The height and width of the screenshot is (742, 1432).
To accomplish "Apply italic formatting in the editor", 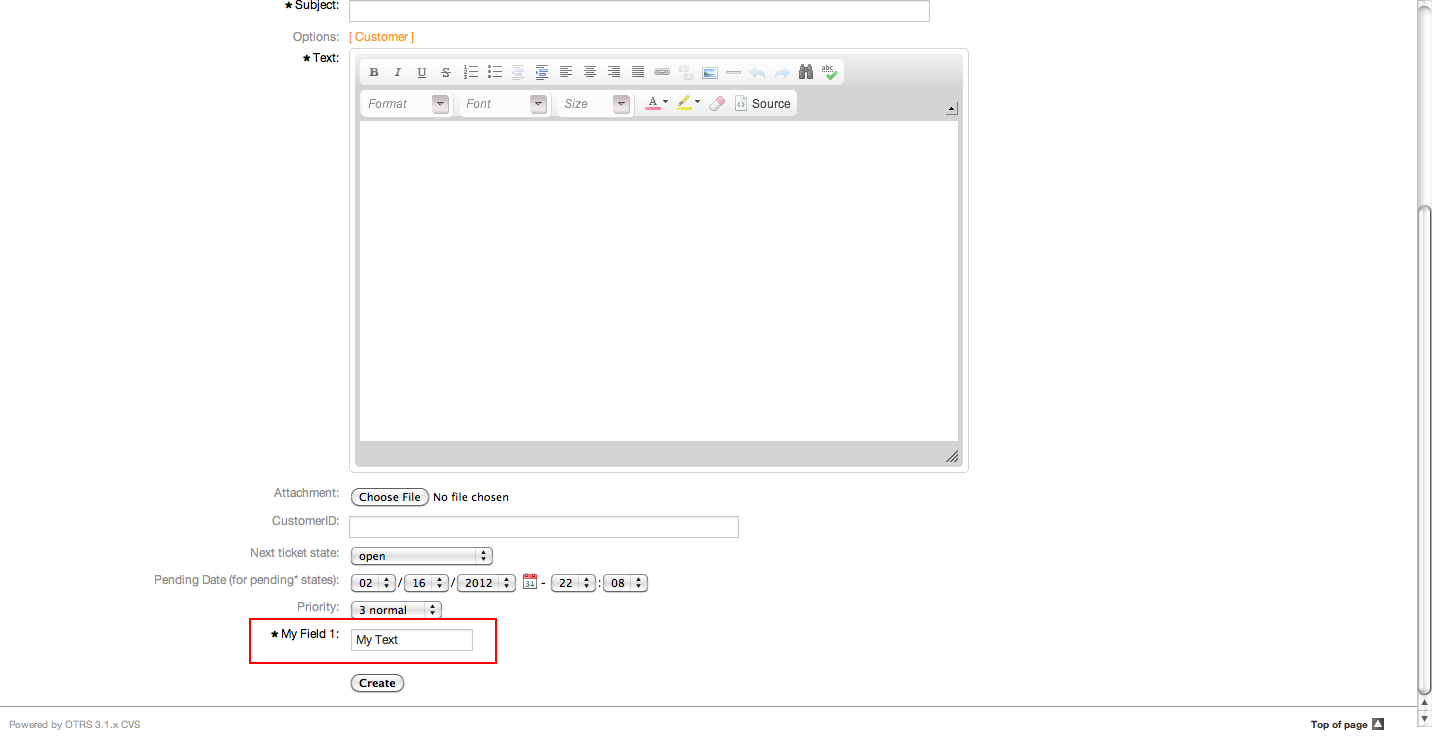I will click(398, 72).
